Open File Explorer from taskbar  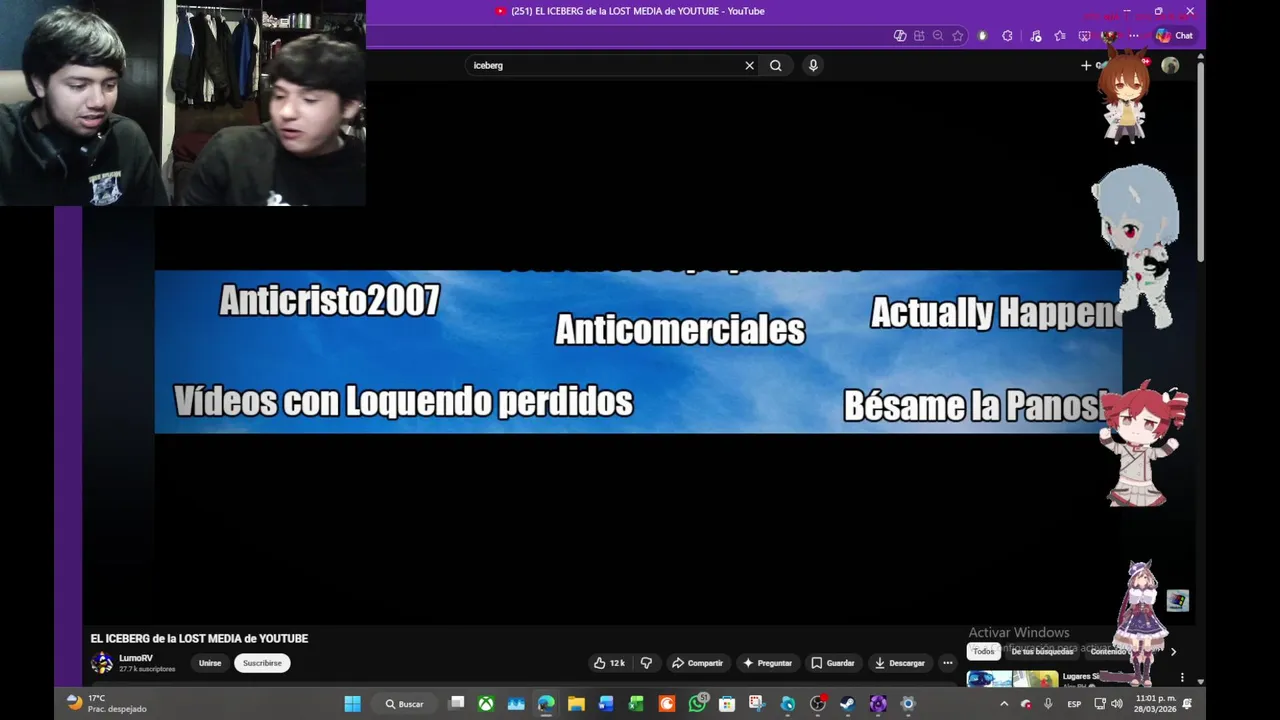tap(576, 704)
